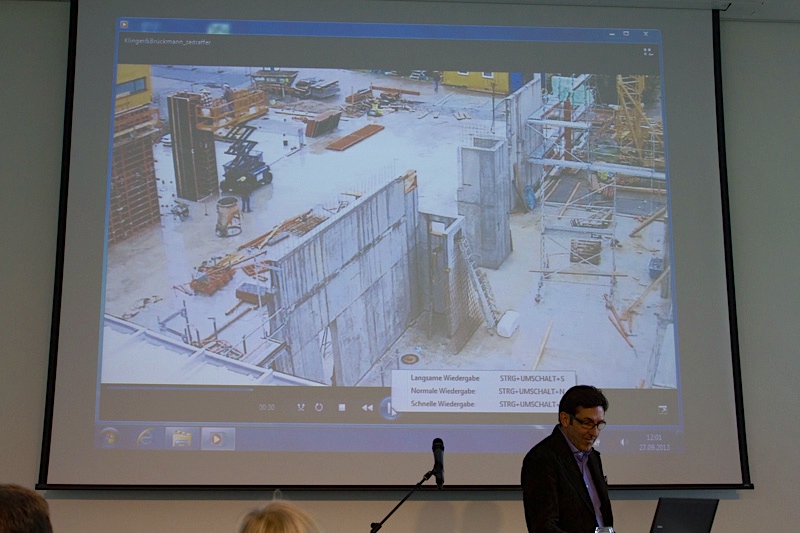The height and width of the screenshot is (533, 800).
Task: Launch Internet Explorer from the taskbar
Action: pos(146,437)
